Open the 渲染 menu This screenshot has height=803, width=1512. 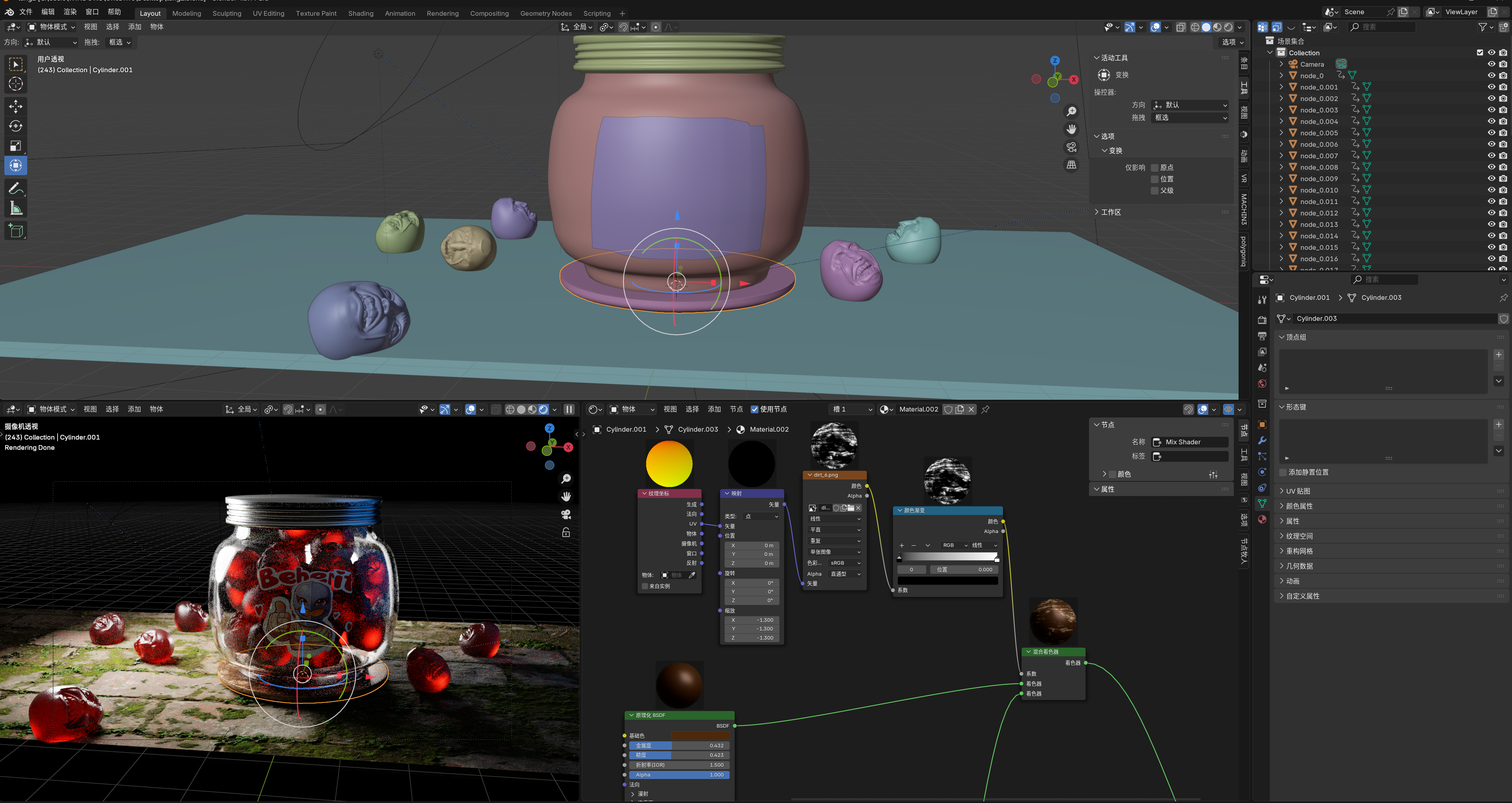[70, 12]
